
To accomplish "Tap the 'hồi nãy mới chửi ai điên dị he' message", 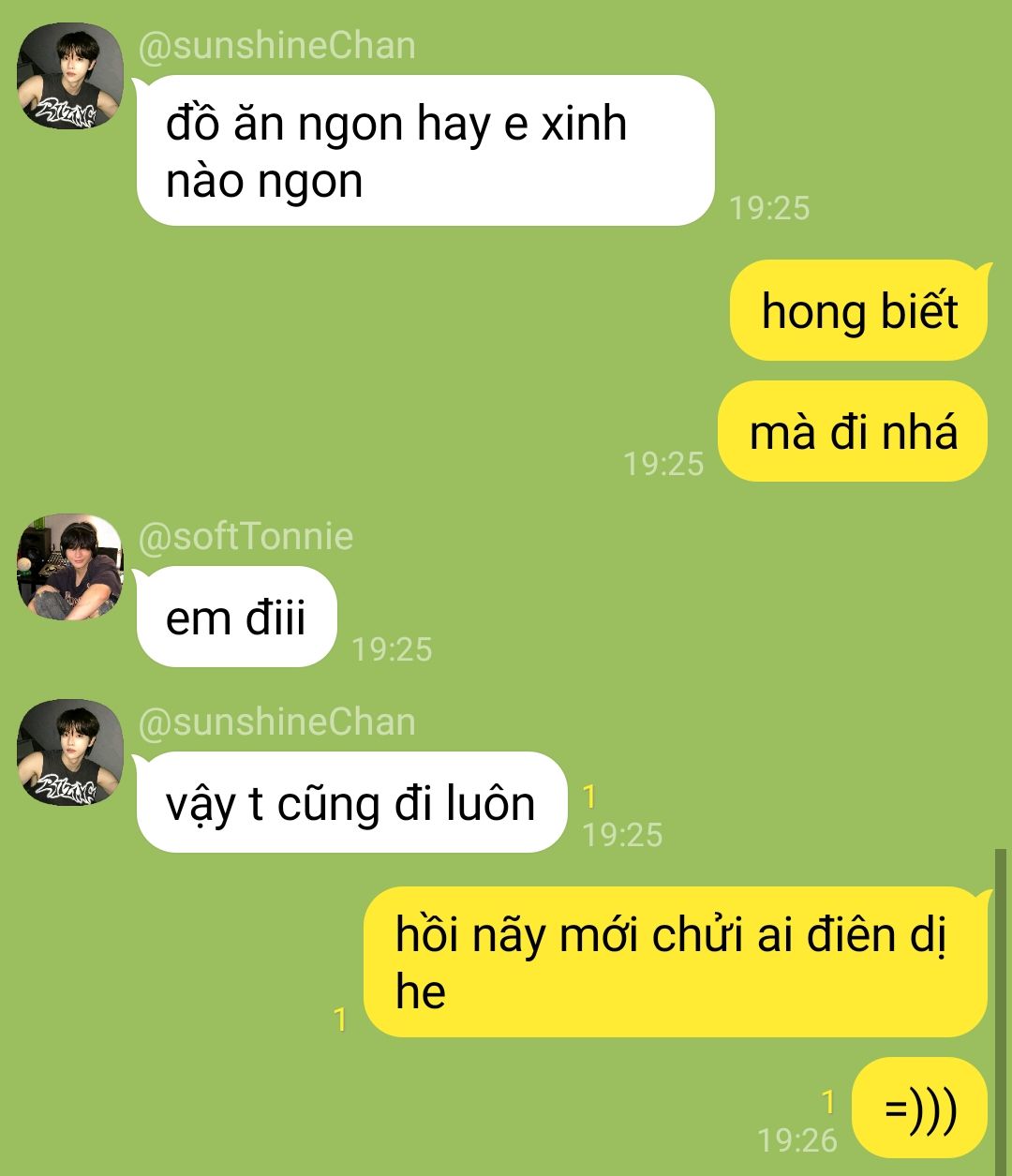I will tap(676, 961).
